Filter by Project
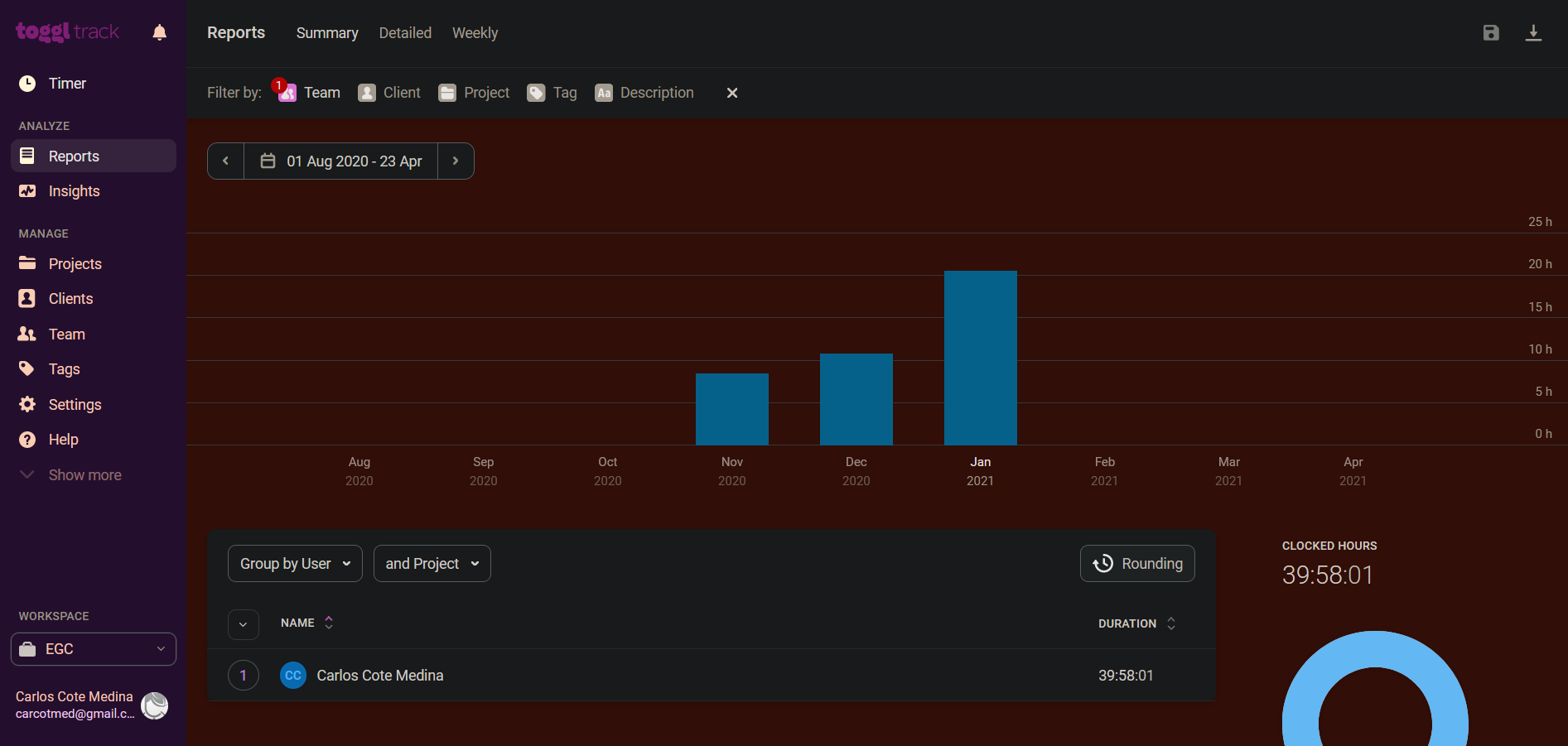The height and width of the screenshot is (746, 1568). pos(474,93)
